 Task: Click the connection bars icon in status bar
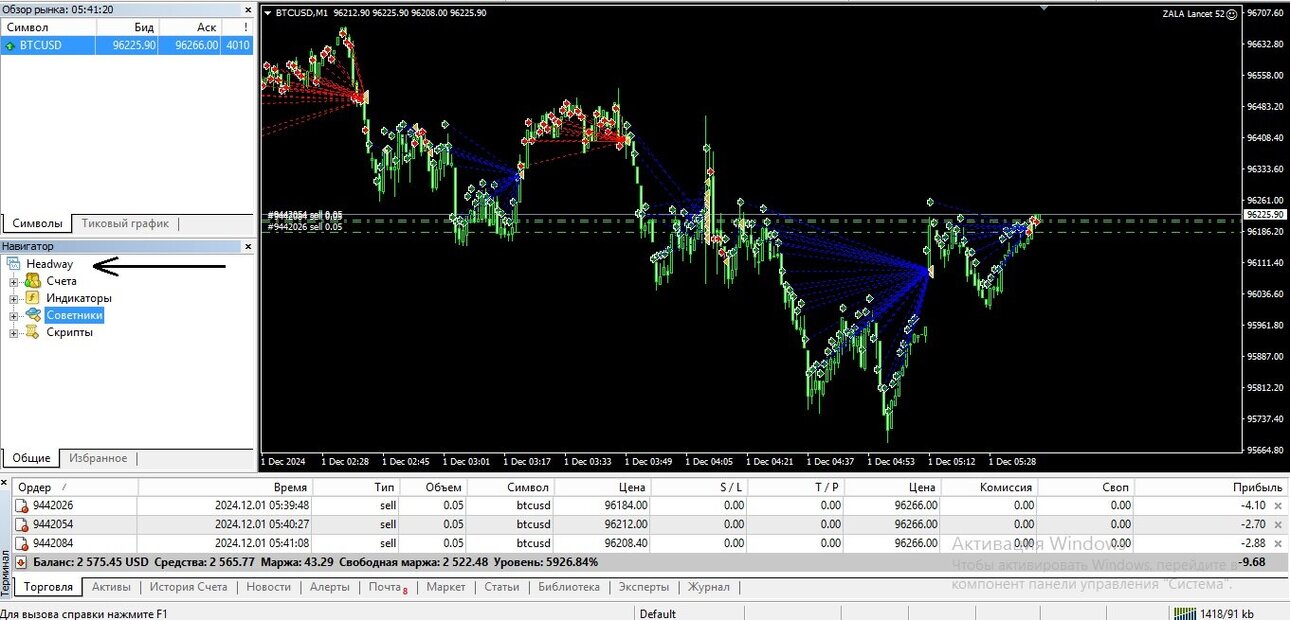1185,614
